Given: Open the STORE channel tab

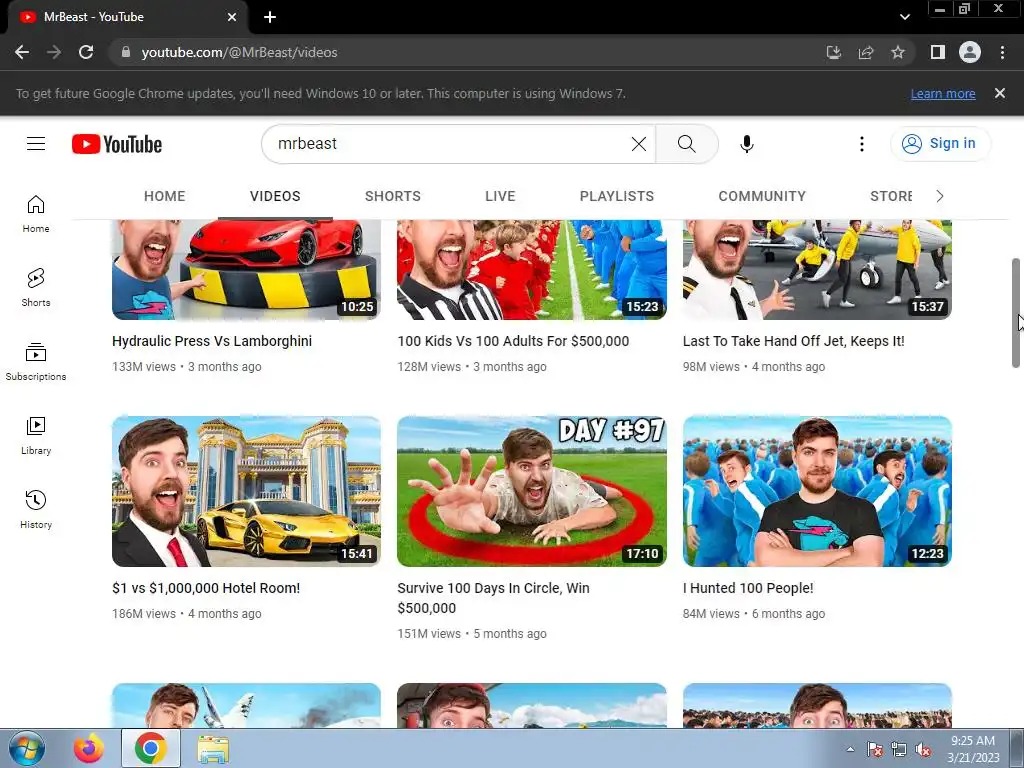Looking at the screenshot, I should (x=891, y=196).
